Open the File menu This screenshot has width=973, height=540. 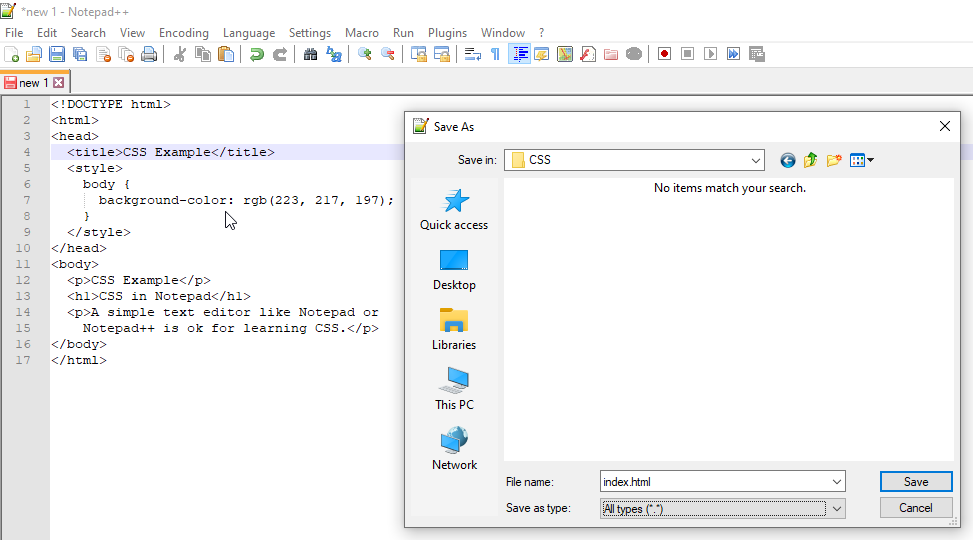pos(14,33)
